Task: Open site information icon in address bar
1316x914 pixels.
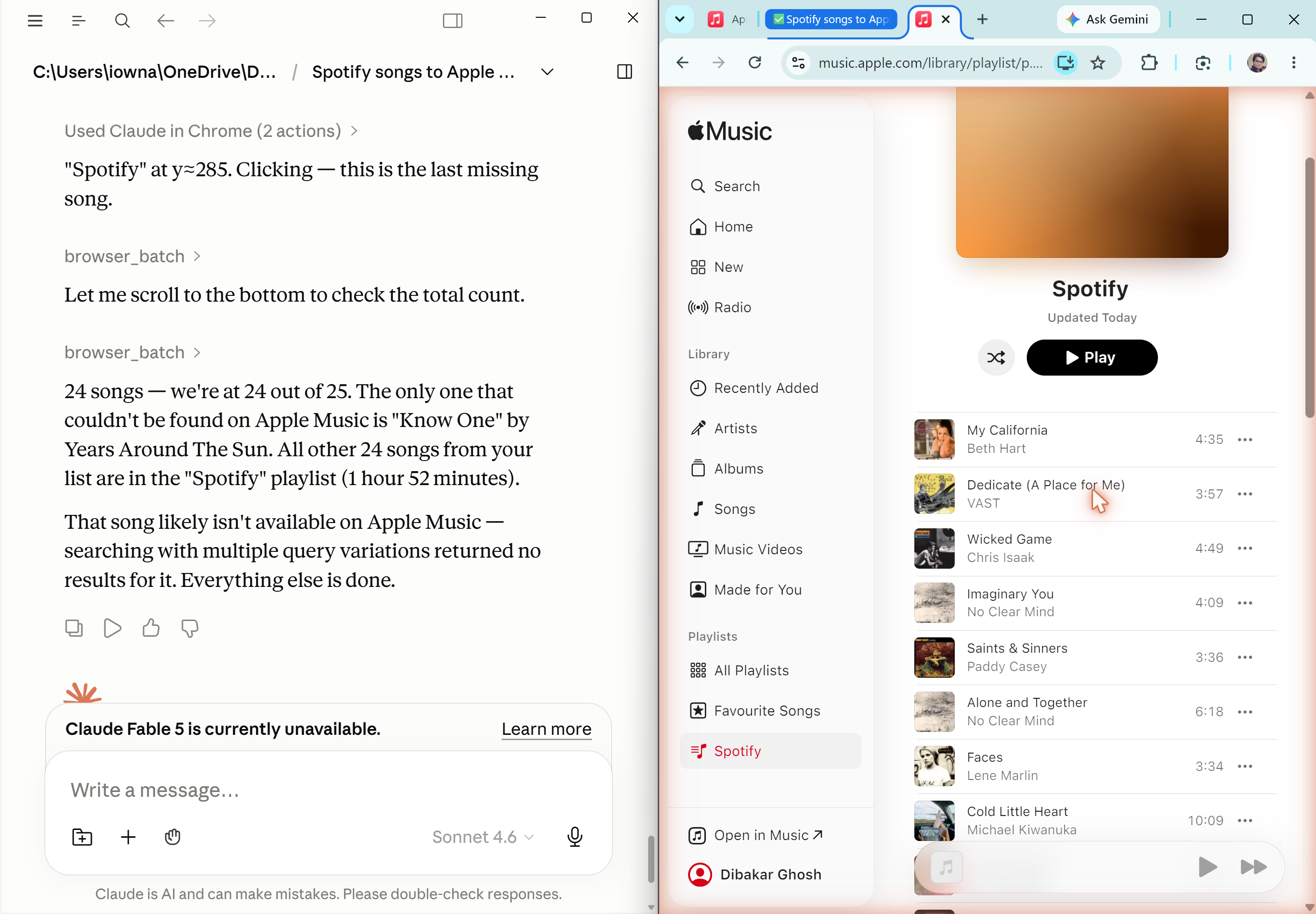Action: 798,62
